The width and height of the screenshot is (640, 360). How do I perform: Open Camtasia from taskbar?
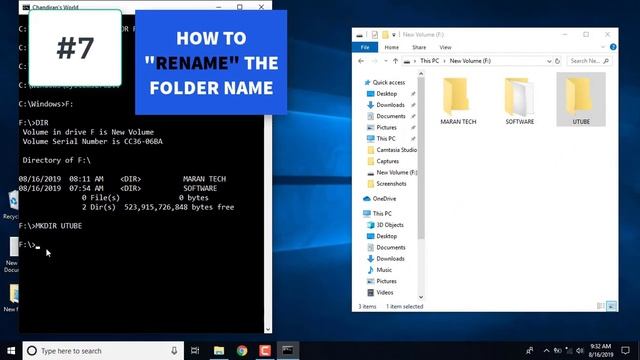pos(264,351)
